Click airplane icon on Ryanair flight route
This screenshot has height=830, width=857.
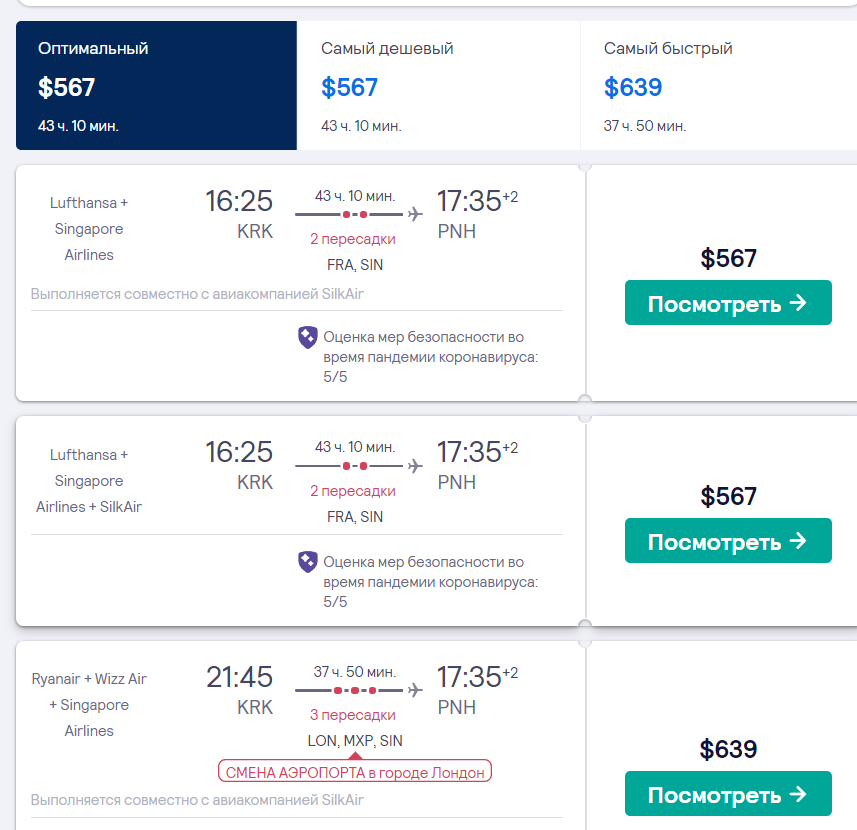[415, 690]
